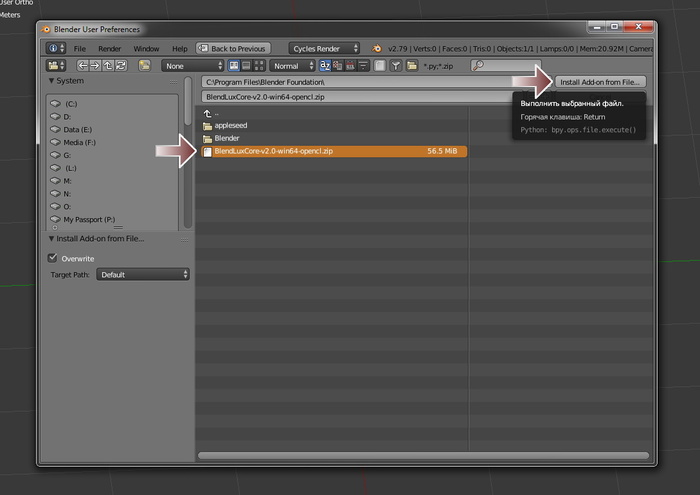Go to the parent directory arrow
Viewport: 700px width, 495px height.
click(108, 66)
